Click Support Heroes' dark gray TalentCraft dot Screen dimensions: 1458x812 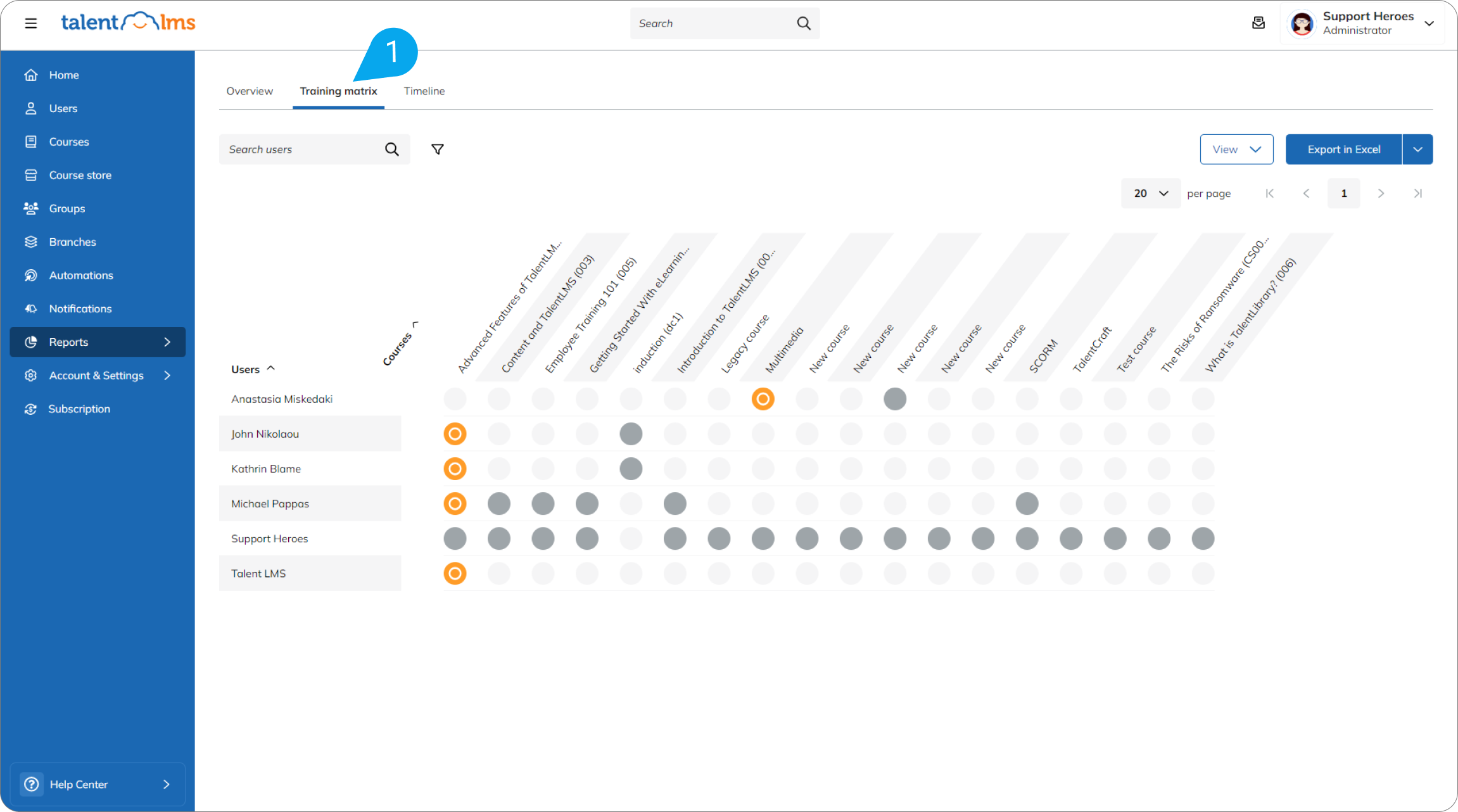point(1071,538)
